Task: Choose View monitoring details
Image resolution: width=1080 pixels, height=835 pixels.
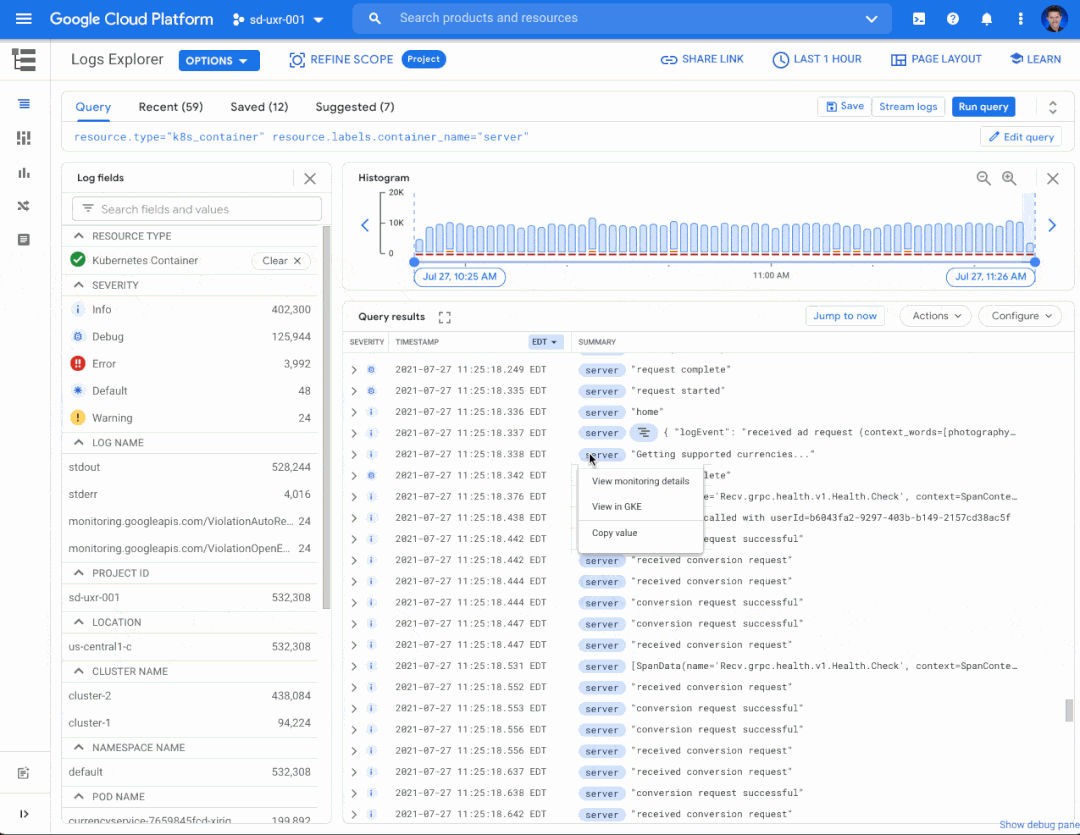Action: pos(641,481)
